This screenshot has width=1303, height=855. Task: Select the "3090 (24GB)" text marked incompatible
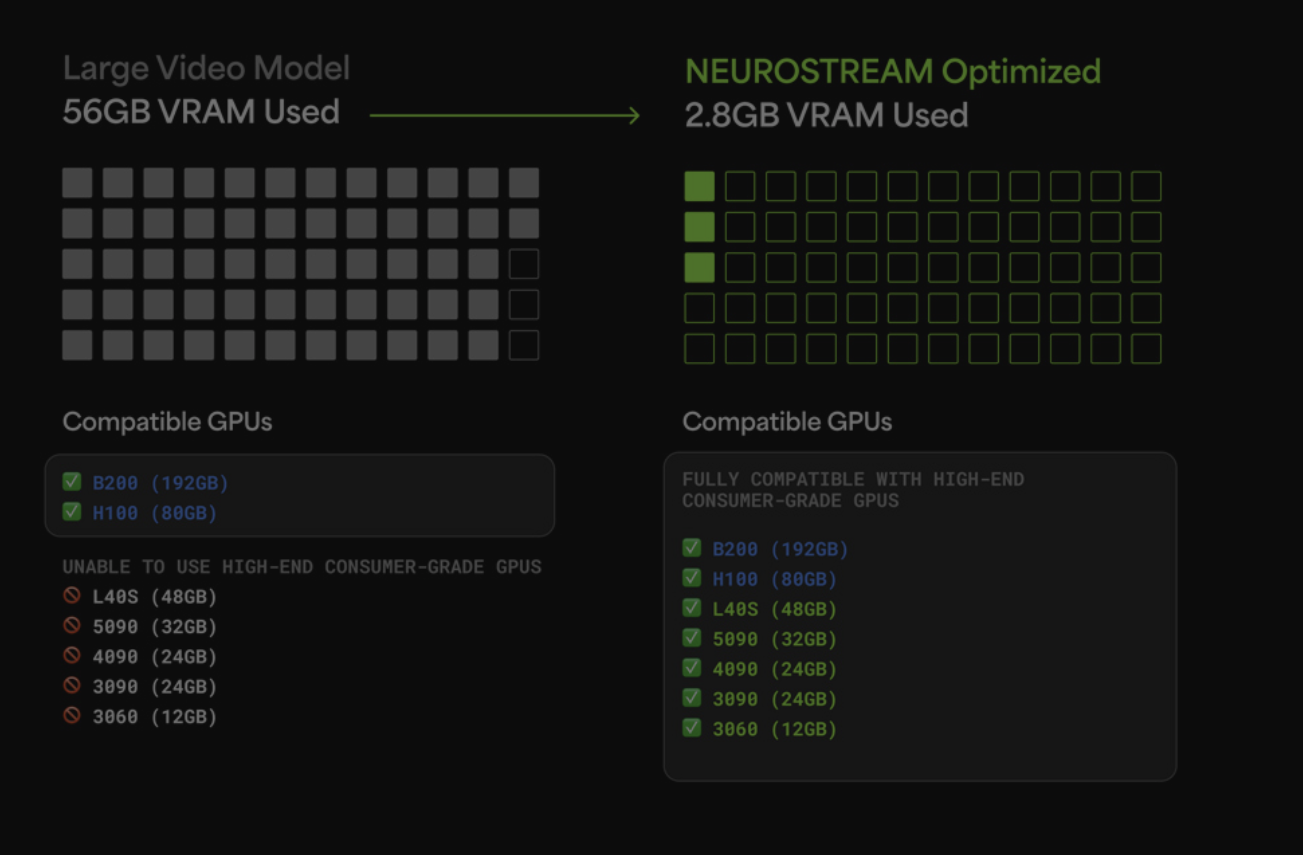click(155, 687)
